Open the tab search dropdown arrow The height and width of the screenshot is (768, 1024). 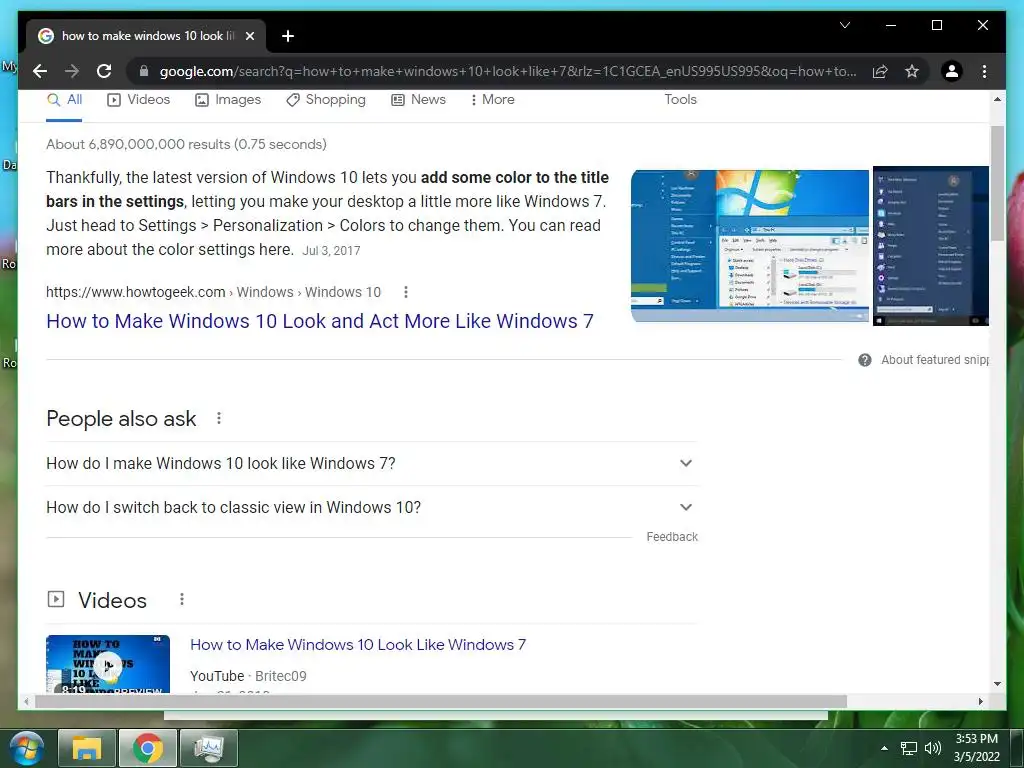coord(844,25)
